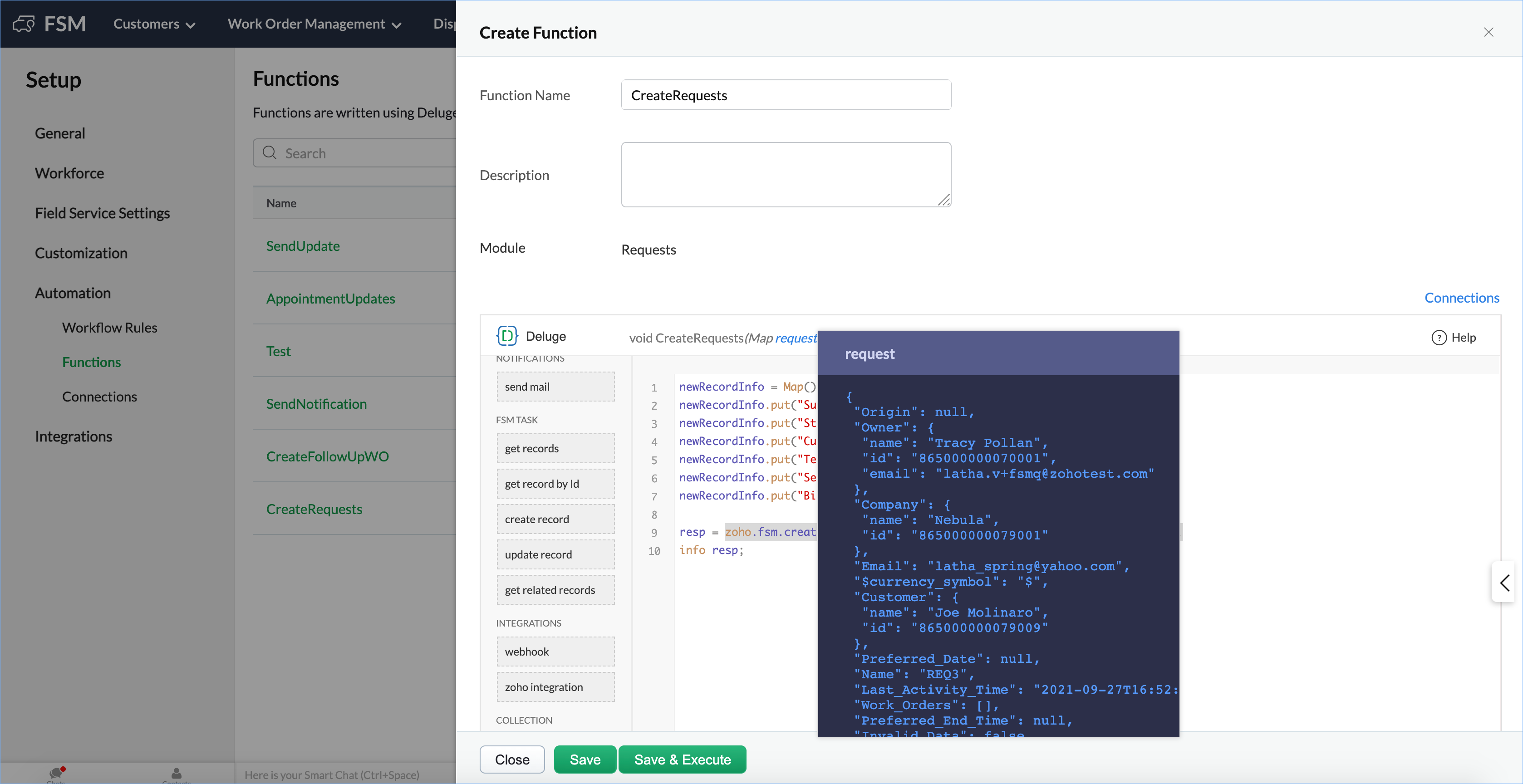The image size is (1523, 784).
Task: Expand the Work Order Management dropdown
Action: 314,24
